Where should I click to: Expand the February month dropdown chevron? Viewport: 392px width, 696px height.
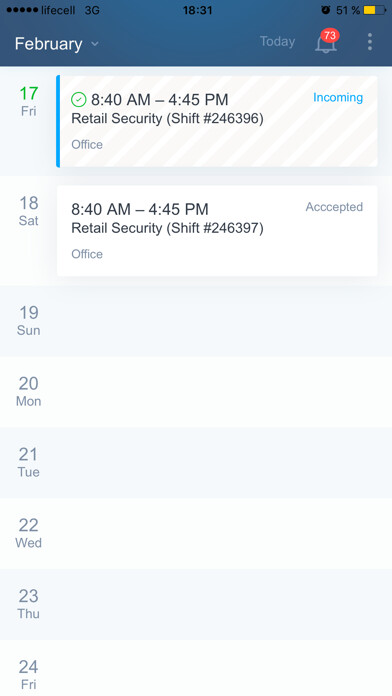(x=95, y=44)
